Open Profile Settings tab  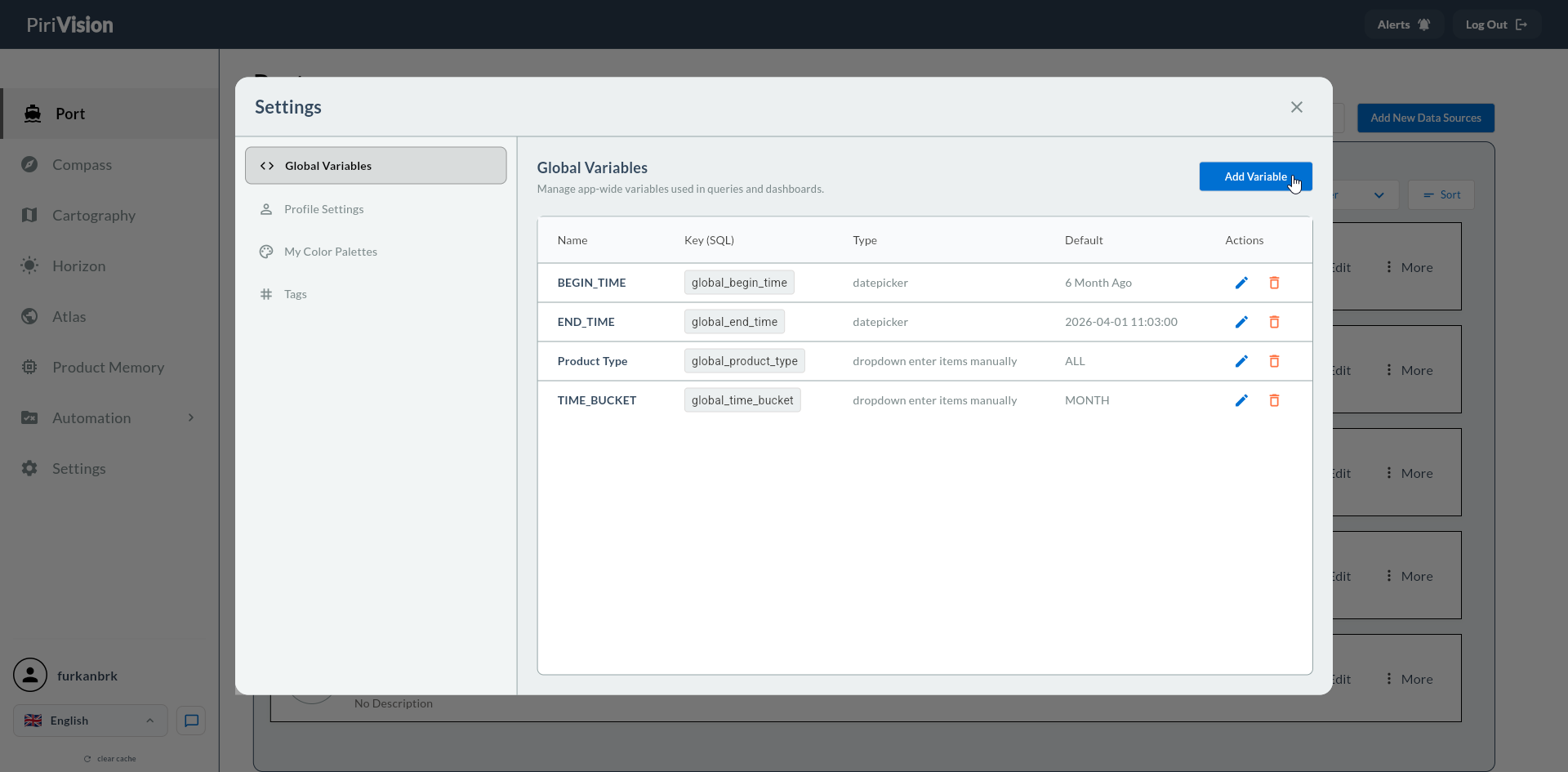[x=376, y=209]
